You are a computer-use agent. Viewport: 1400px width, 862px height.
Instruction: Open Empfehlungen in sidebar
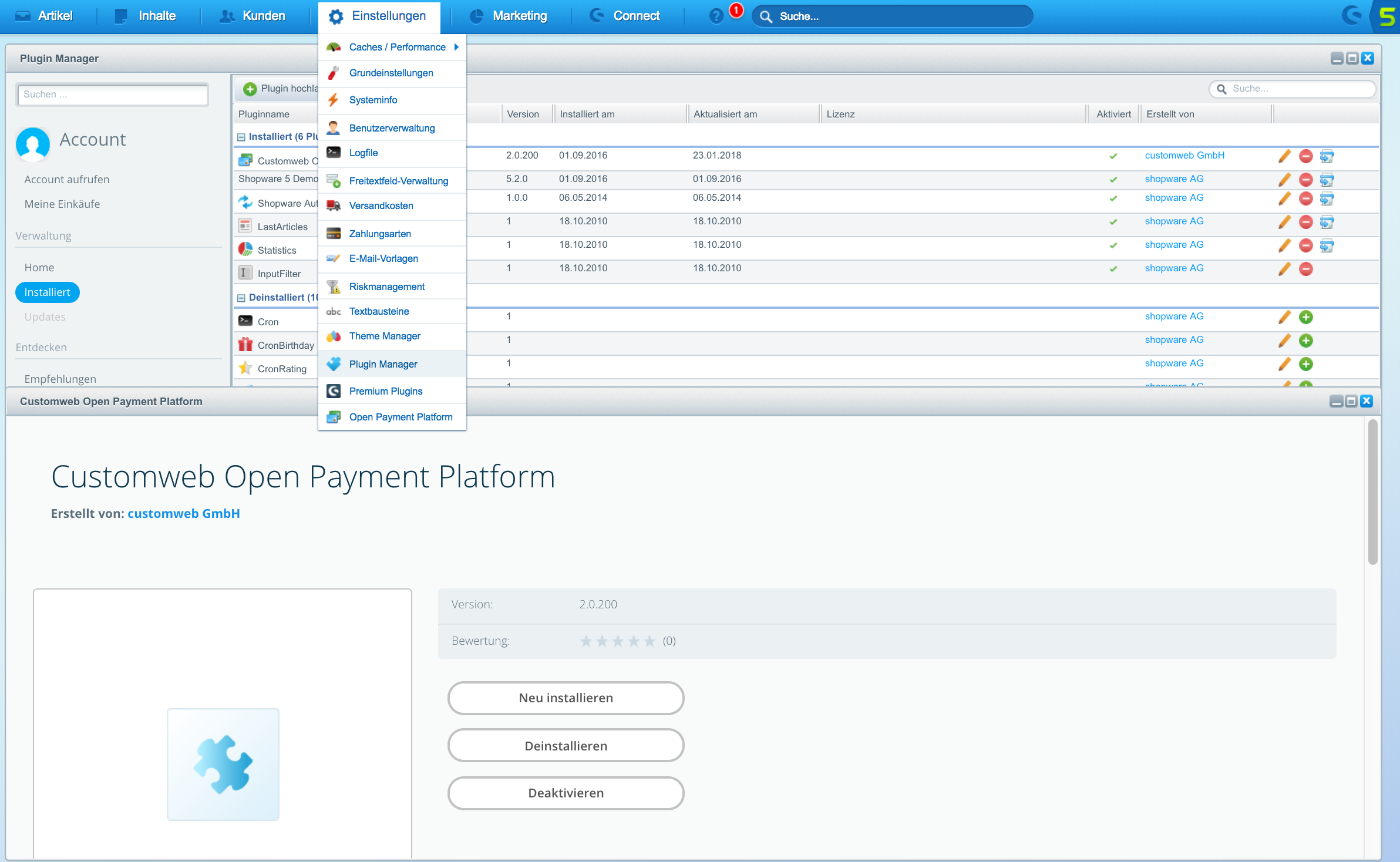60,379
